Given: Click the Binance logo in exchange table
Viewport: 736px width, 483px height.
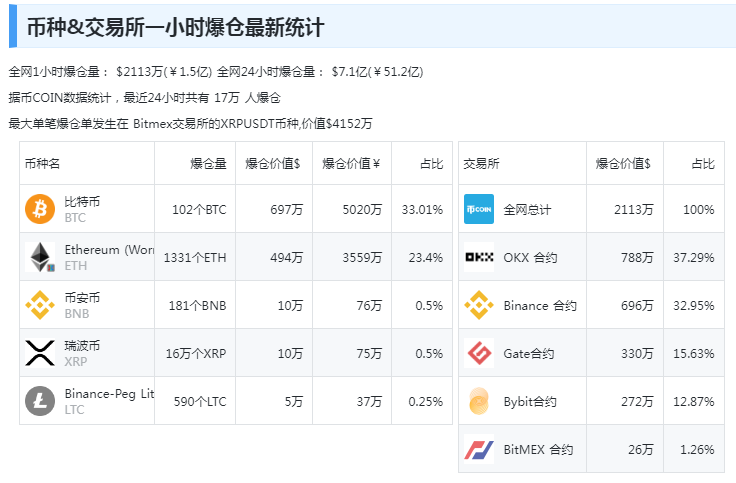Looking at the screenshot, I should pyautogui.click(x=479, y=305).
